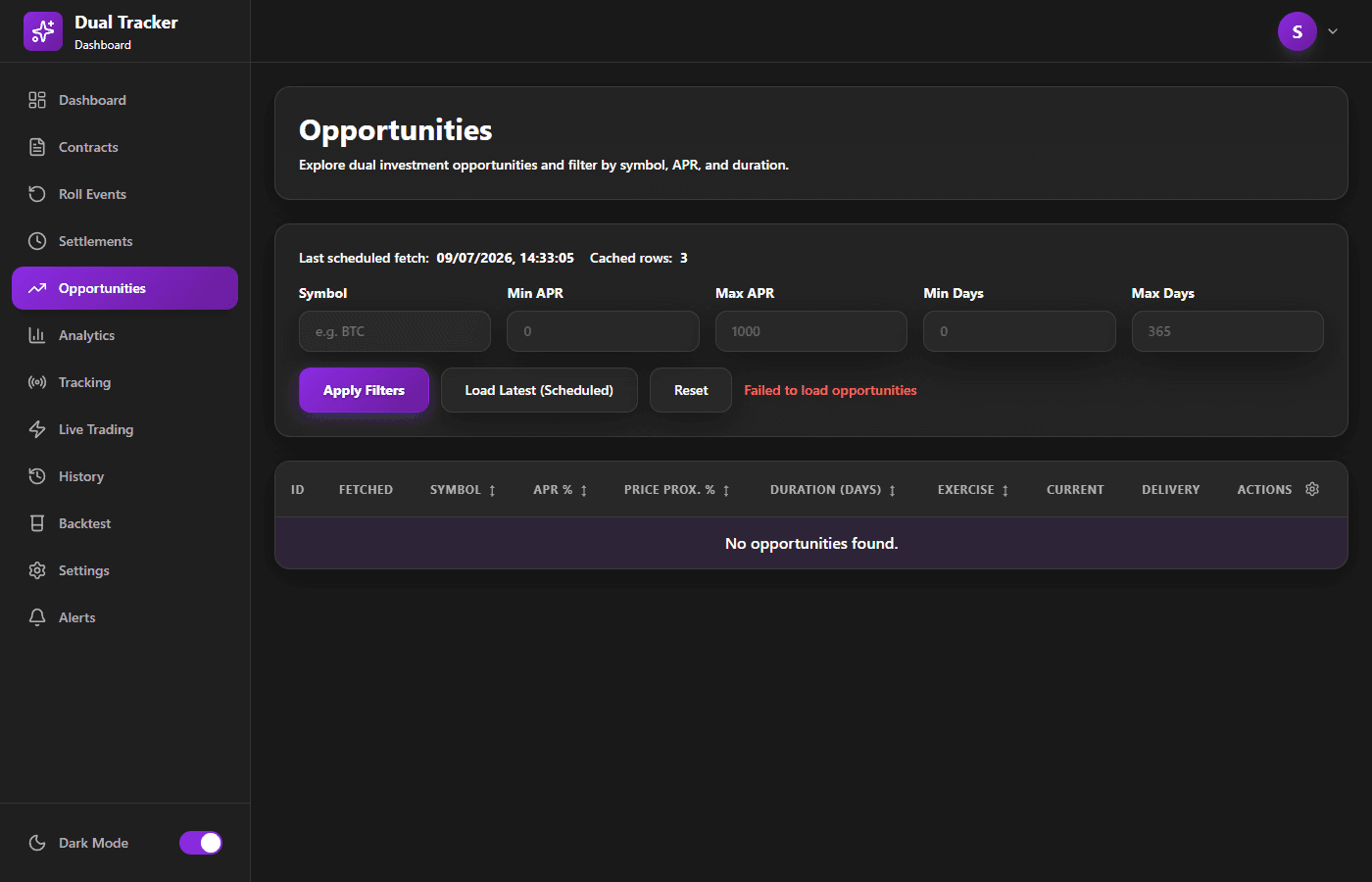Open table column settings gear icon

pyautogui.click(x=1312, y=489)
